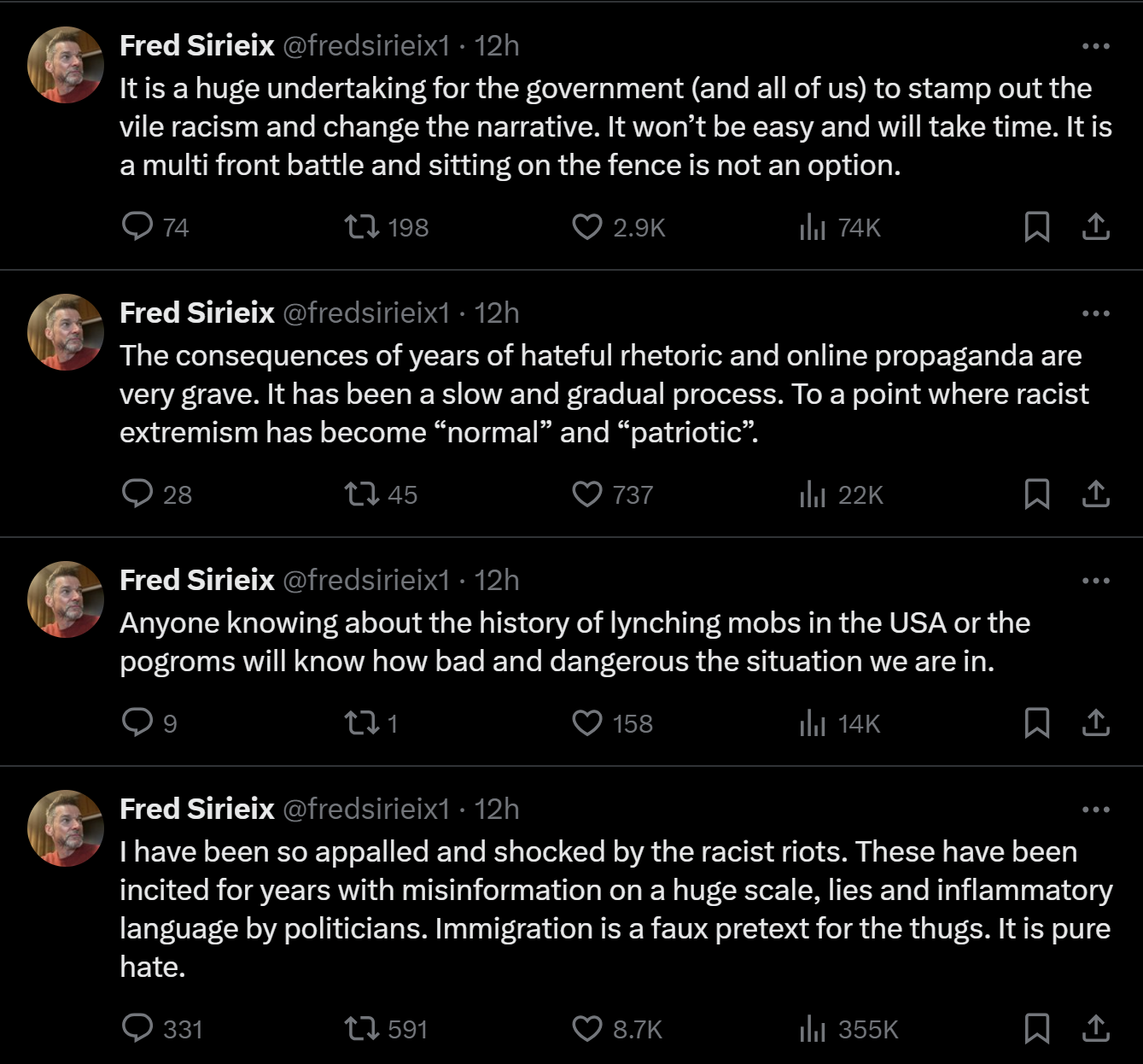Open more options on 'hateful rhetoric' tweet
Screen dimensions: 1143x1064
pos(1095,313)
